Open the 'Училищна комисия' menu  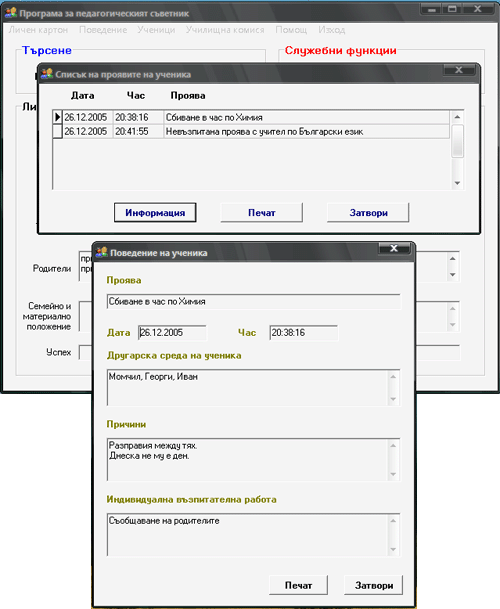225,30
